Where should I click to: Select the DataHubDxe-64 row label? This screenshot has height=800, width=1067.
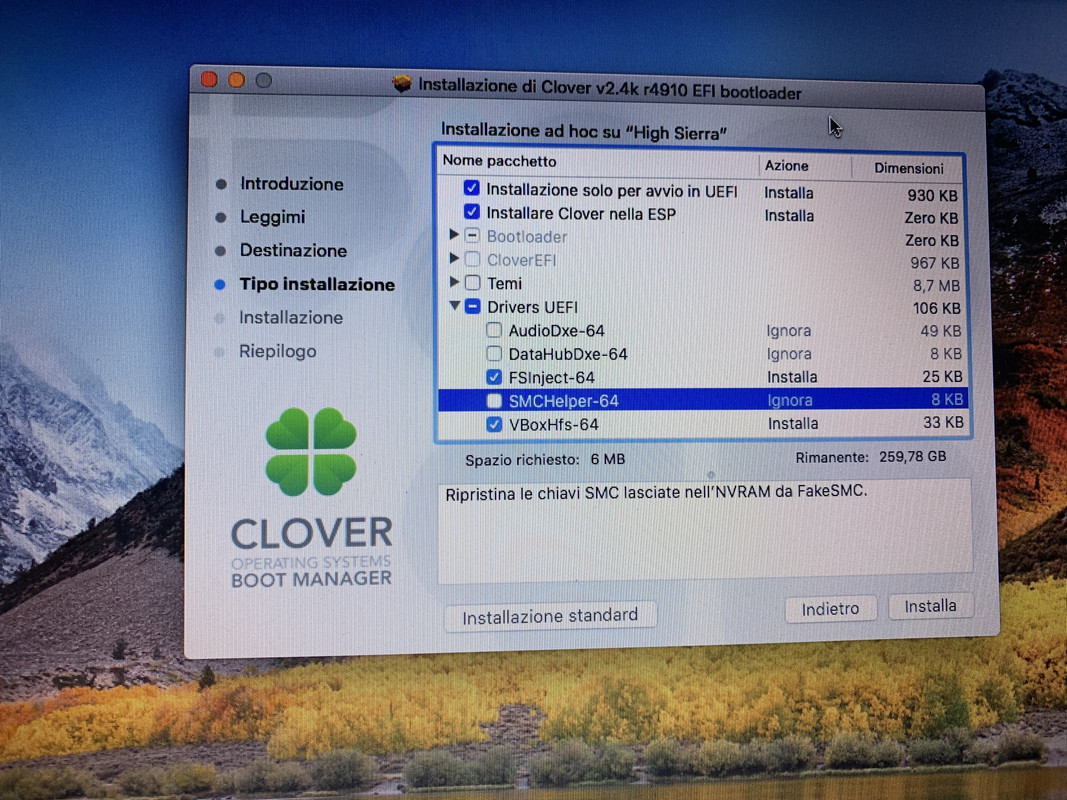point(568,354)
